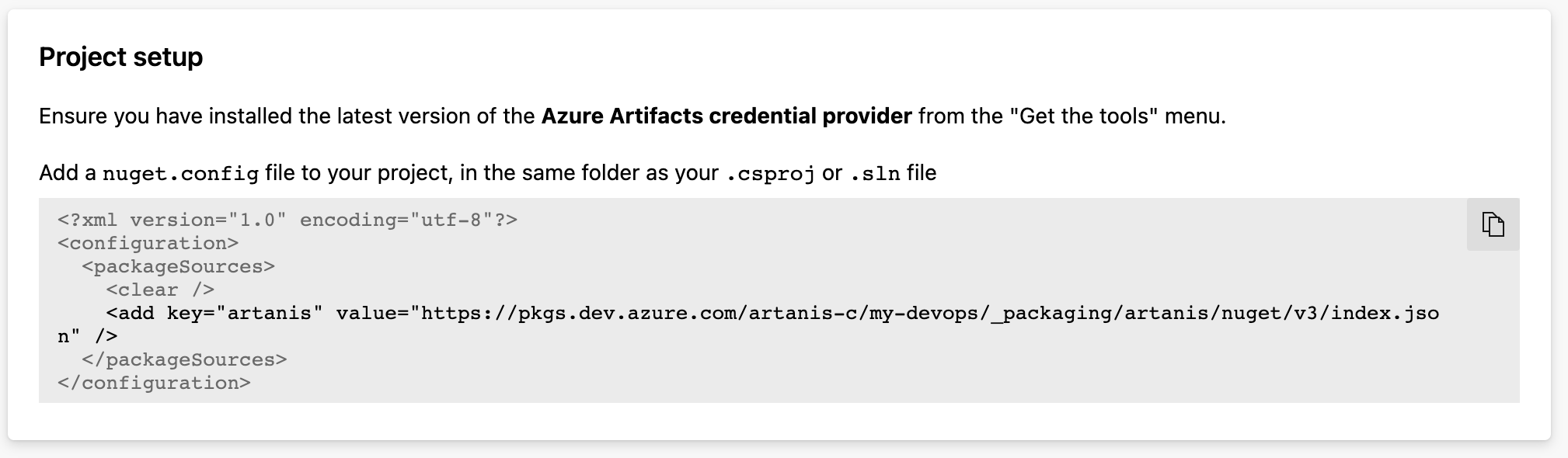Click the <add element opening in the code
1568x458 pixels.
tap(130, 314)
